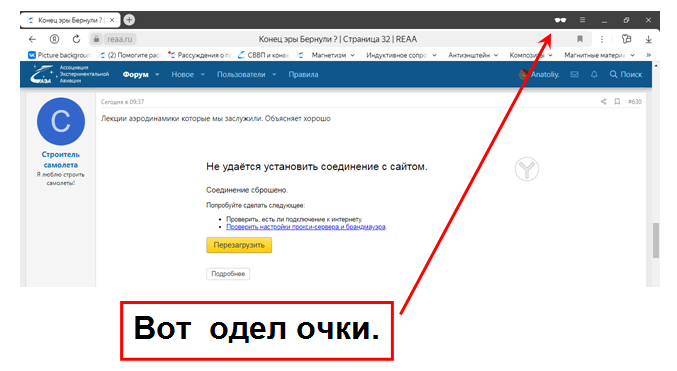Expand the dropdown arrow next to 'Новое'
The image size is (677, 371).
(202, 75)
